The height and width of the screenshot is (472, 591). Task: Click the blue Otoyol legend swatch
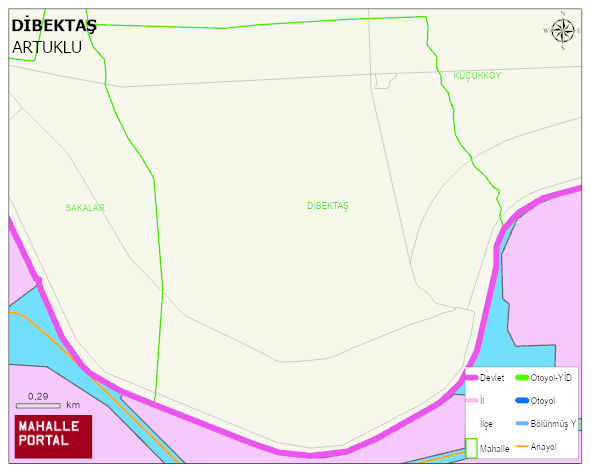coord(522,400)
